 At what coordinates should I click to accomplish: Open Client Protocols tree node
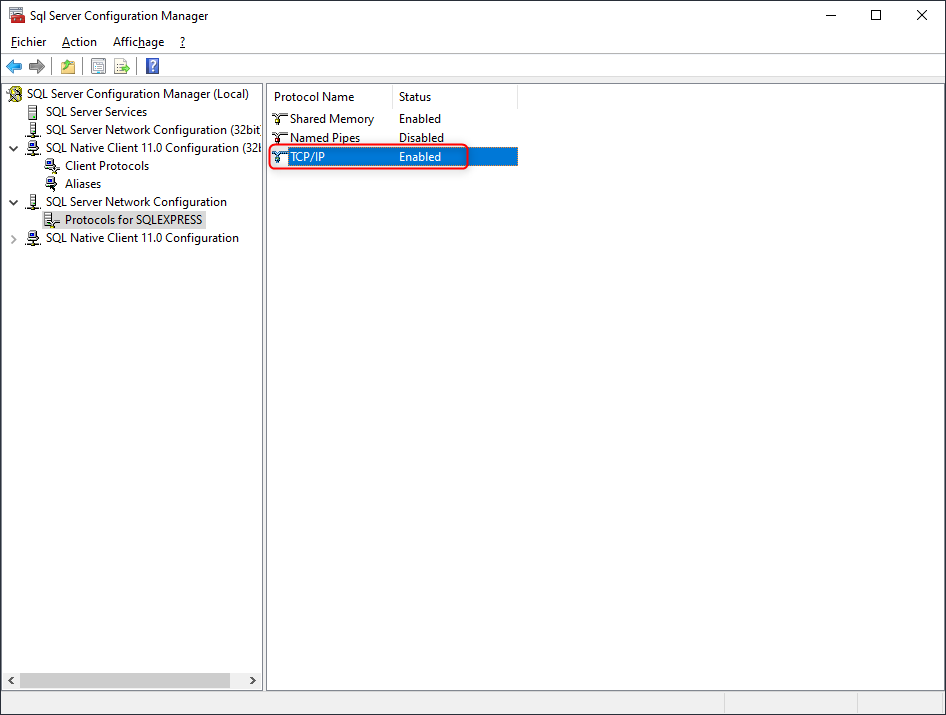tap(106, 166)
